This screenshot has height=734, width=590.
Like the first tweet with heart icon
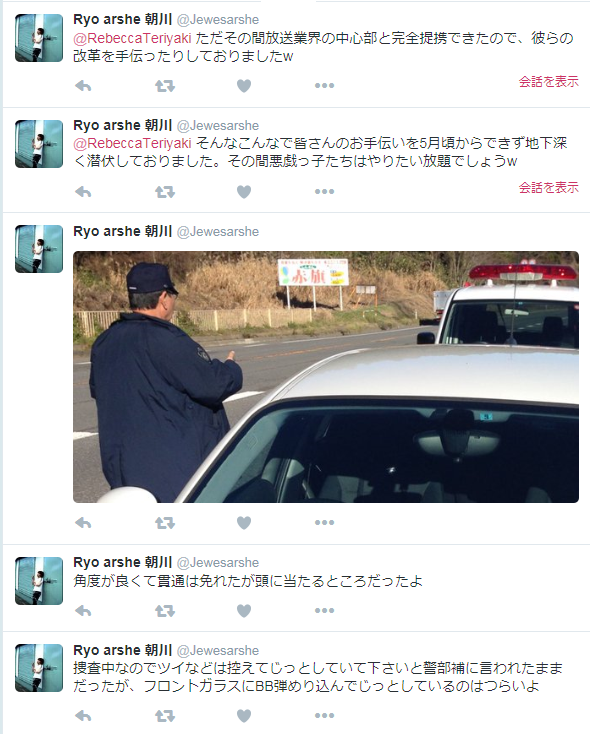(x=244, y=86)
